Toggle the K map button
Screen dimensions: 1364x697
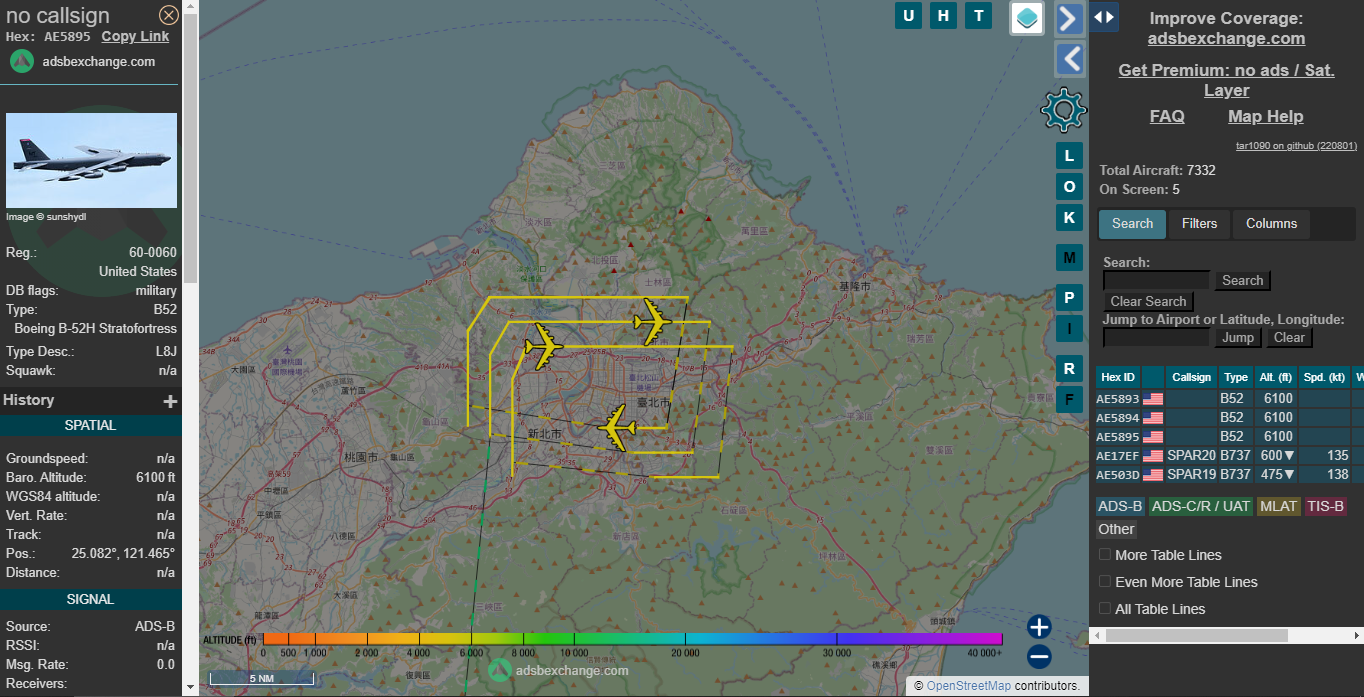(1069, 218)
